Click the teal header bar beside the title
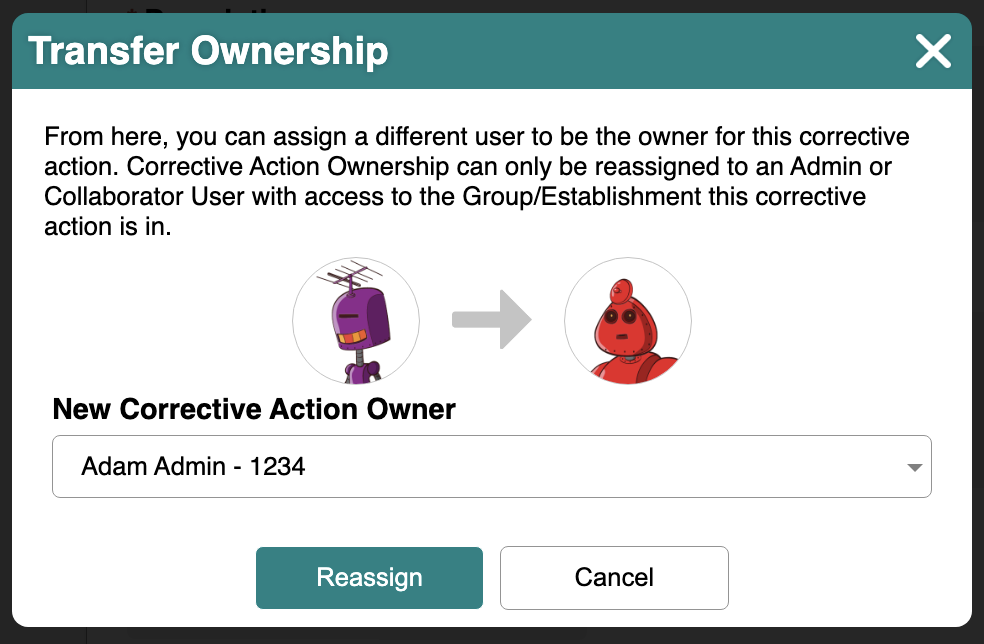984x644 pixels. click(646, 51)
